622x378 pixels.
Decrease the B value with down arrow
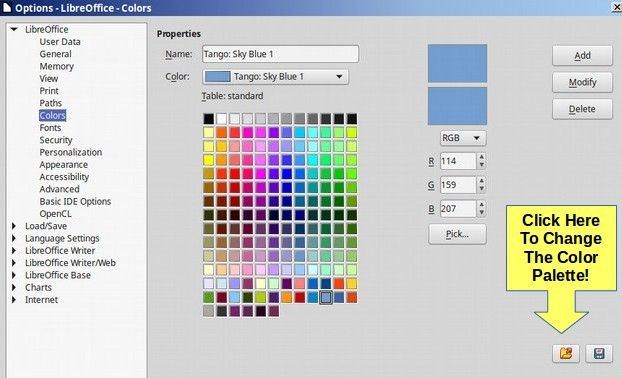click(x=481, y=213)
